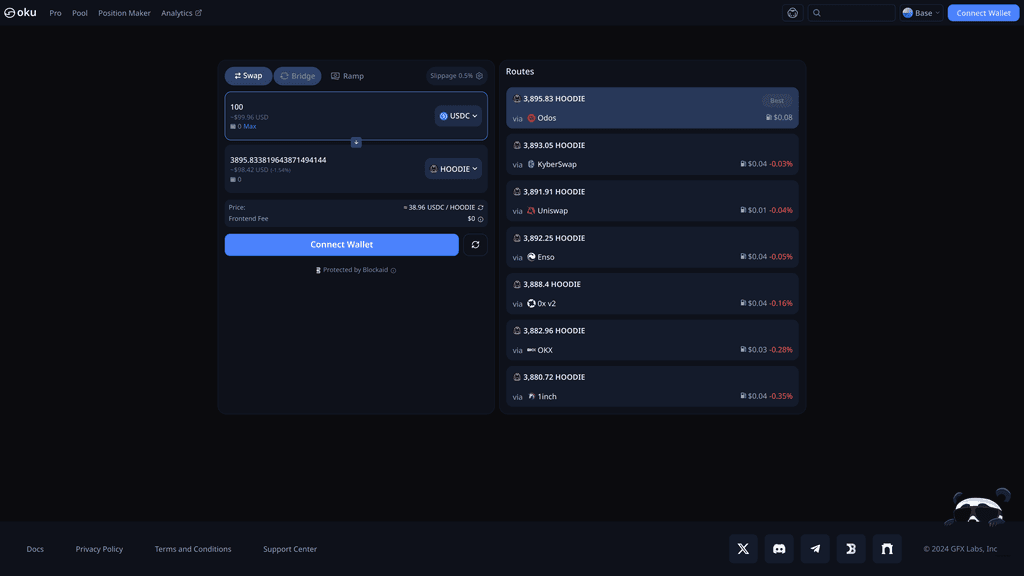Open the Pool page
This screenshot has height=576, width=1024.
(x=80, y=13)
